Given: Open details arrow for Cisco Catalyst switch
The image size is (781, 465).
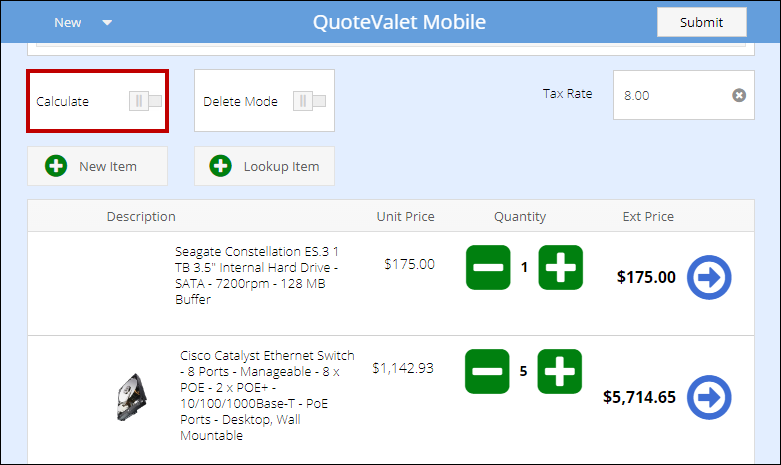Looking at the screenshot, I should point(708,397).
